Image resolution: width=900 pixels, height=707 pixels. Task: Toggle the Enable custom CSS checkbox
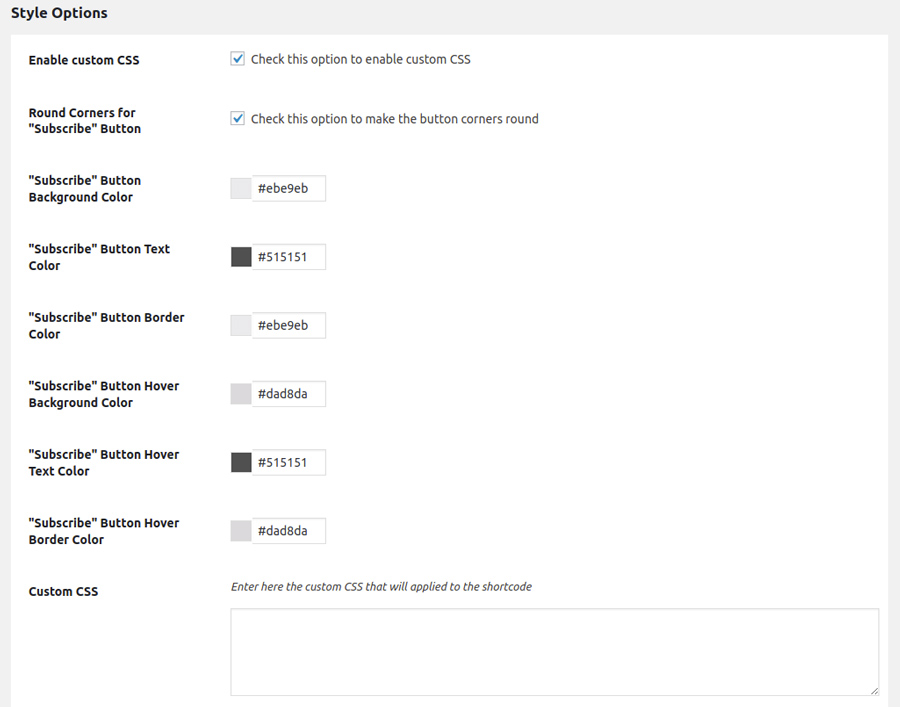pyautogui.click(x=238, y=59)
